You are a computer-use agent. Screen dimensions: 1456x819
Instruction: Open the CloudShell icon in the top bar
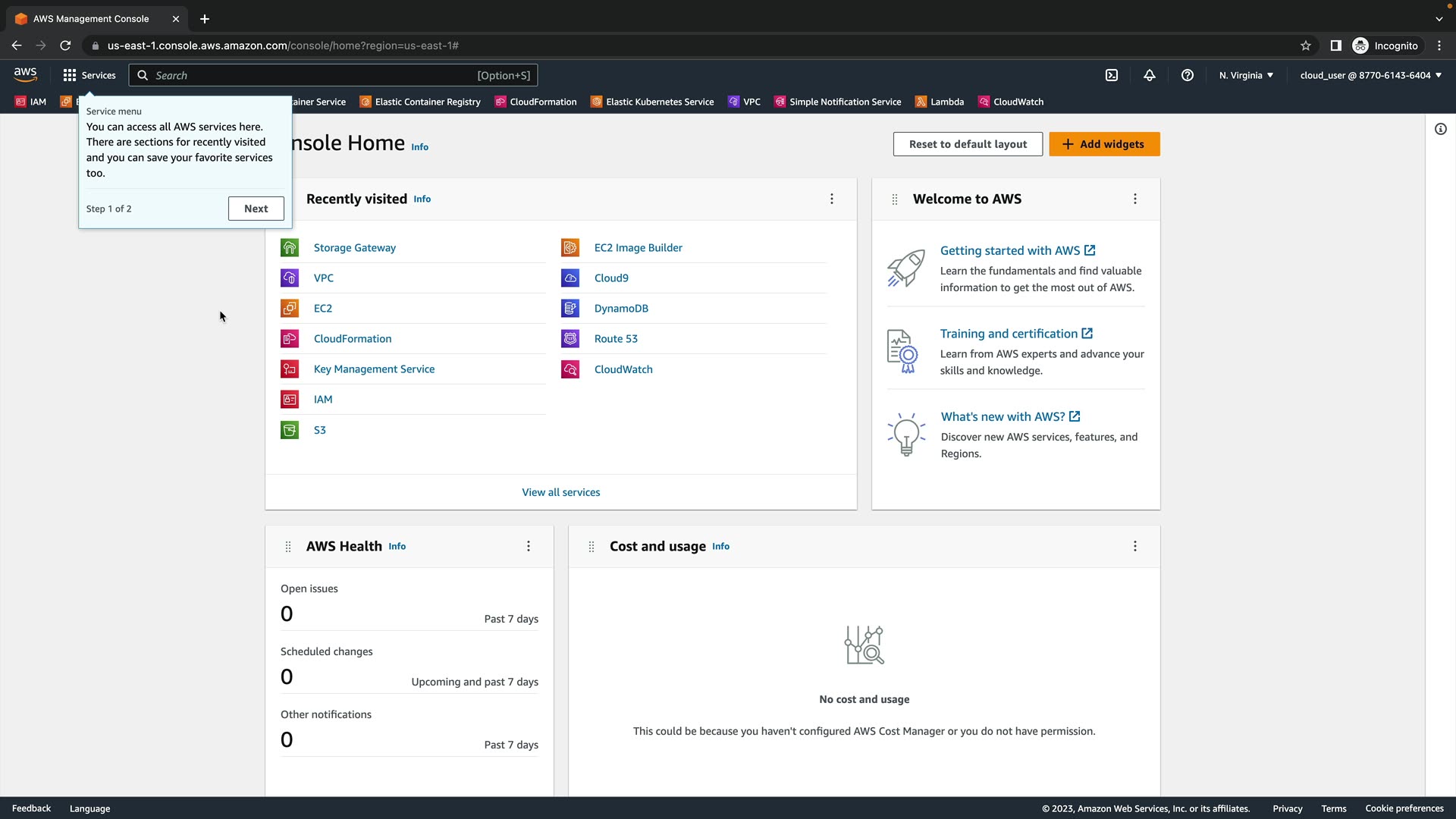click(x=1112, y=75)
